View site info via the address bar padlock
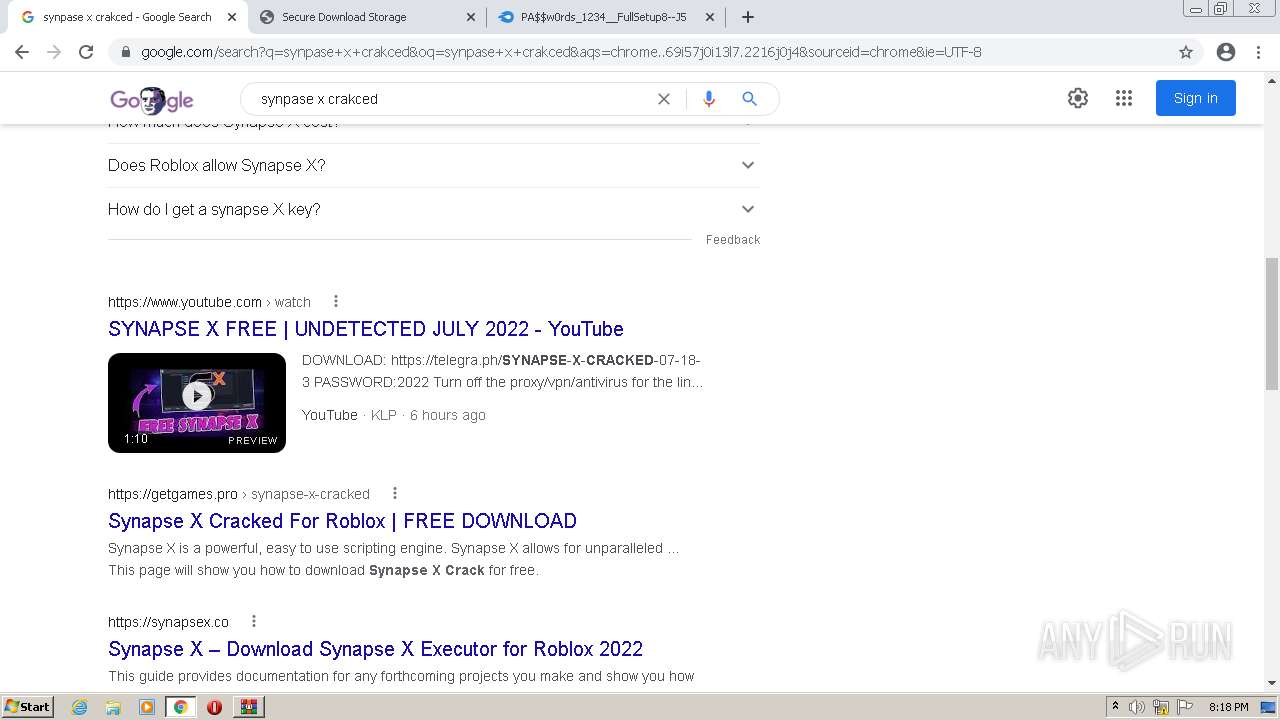Screen dimensions: 1280x720 [126, 52]
